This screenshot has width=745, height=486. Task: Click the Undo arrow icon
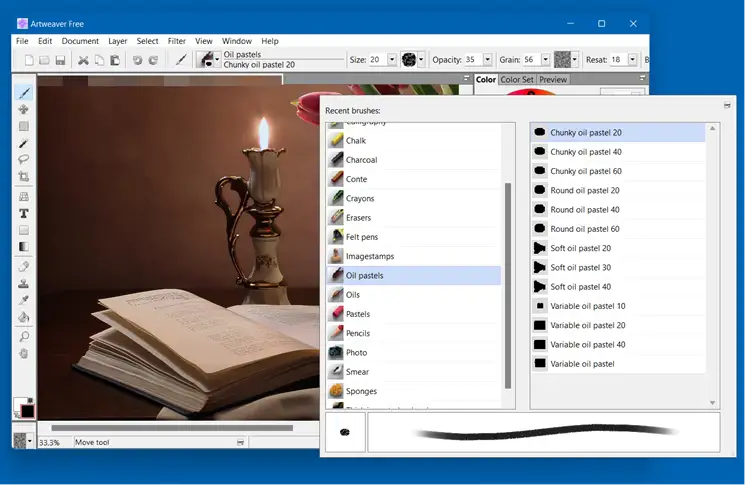click(137, 60)
